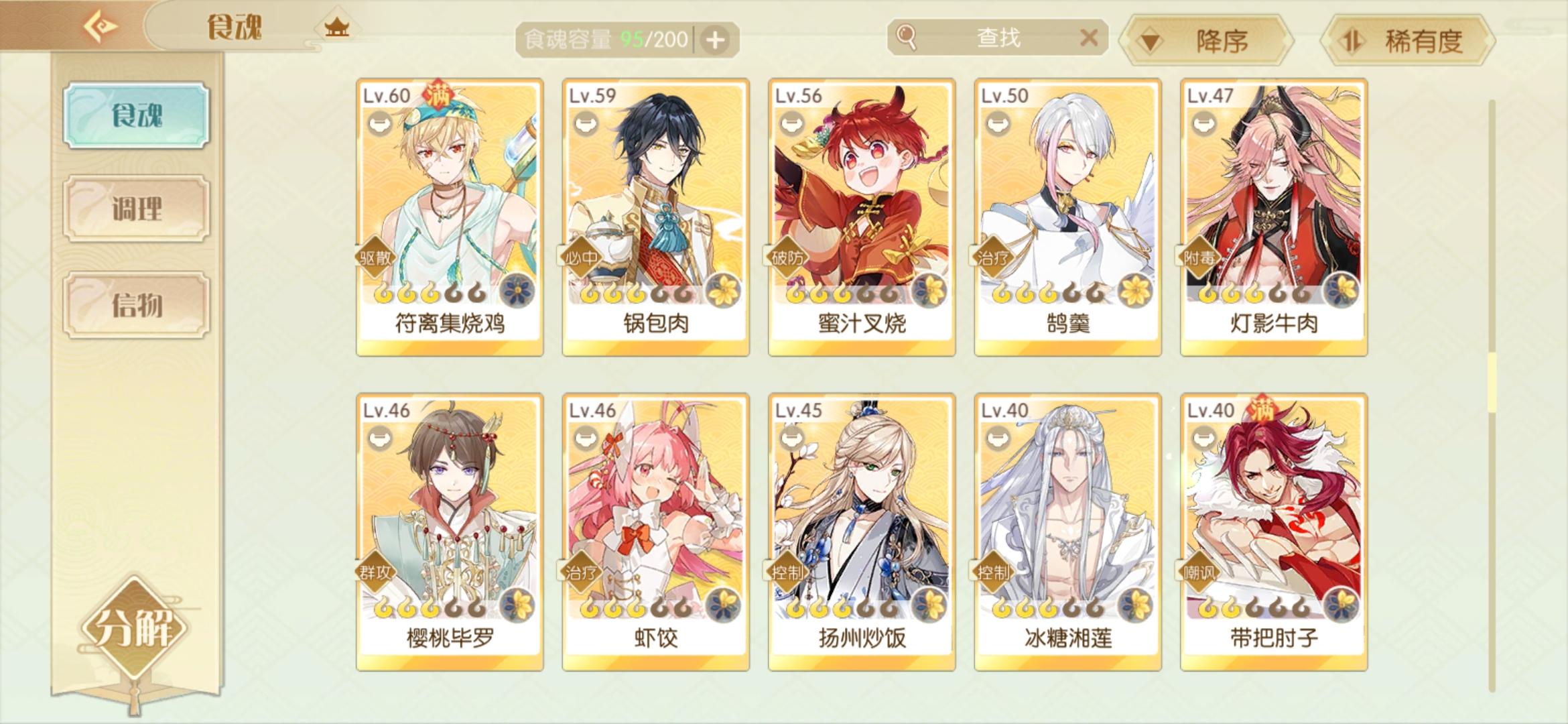Open the home pavilion icon

click(x=336, y=28)
